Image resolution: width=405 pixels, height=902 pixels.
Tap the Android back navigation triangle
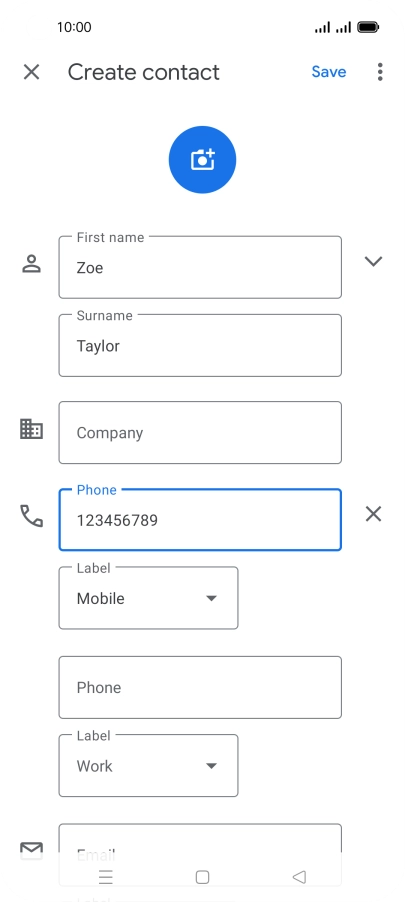coord(299,877)
